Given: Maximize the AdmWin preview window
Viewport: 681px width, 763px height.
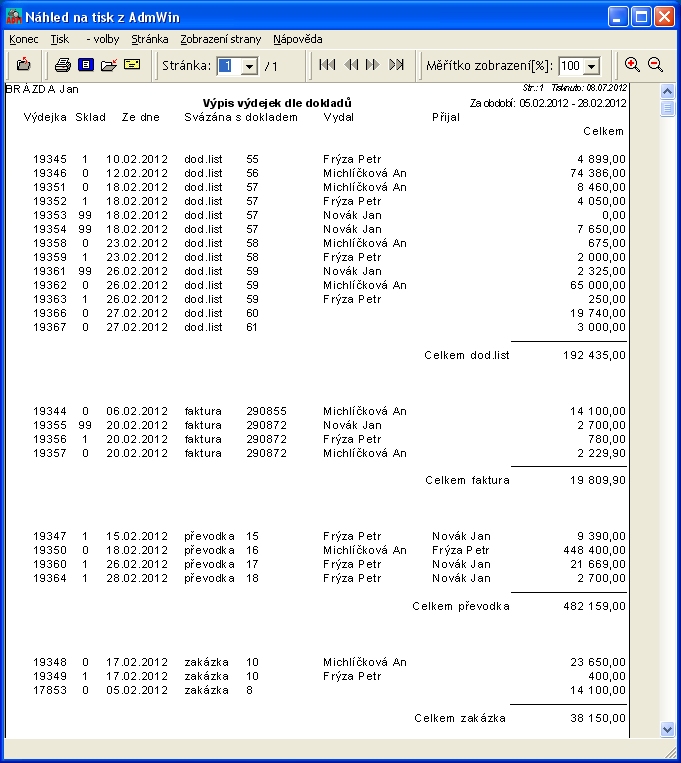Looking at the screenshot, I should [x=641, y=17].
